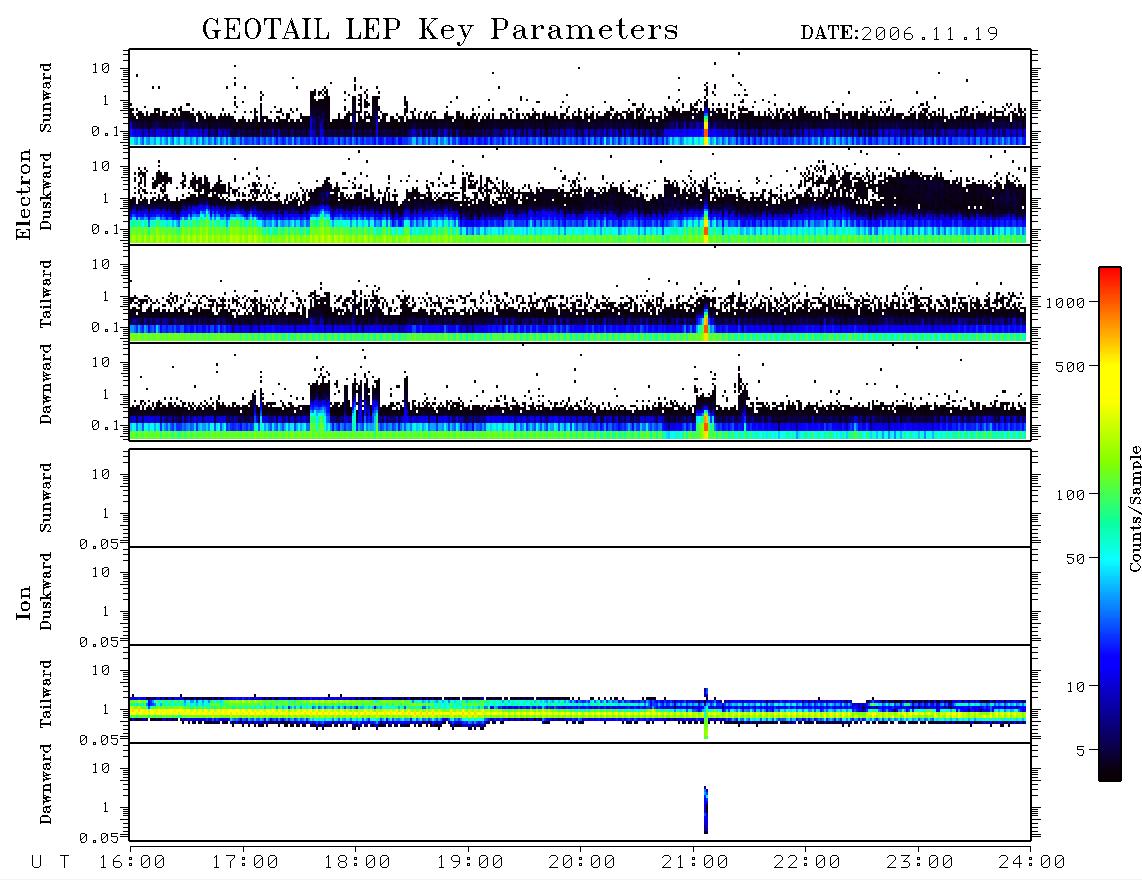Click the 50 colorbar tick value
Viewport: 1142px width, 880px height.
tap(1075, 559)
